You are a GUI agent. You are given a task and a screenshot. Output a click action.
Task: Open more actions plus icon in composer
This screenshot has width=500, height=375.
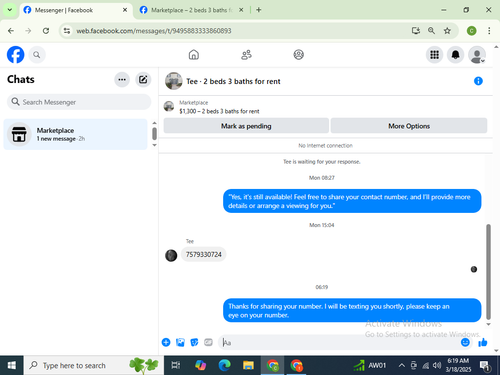click(x=166, y=342)
